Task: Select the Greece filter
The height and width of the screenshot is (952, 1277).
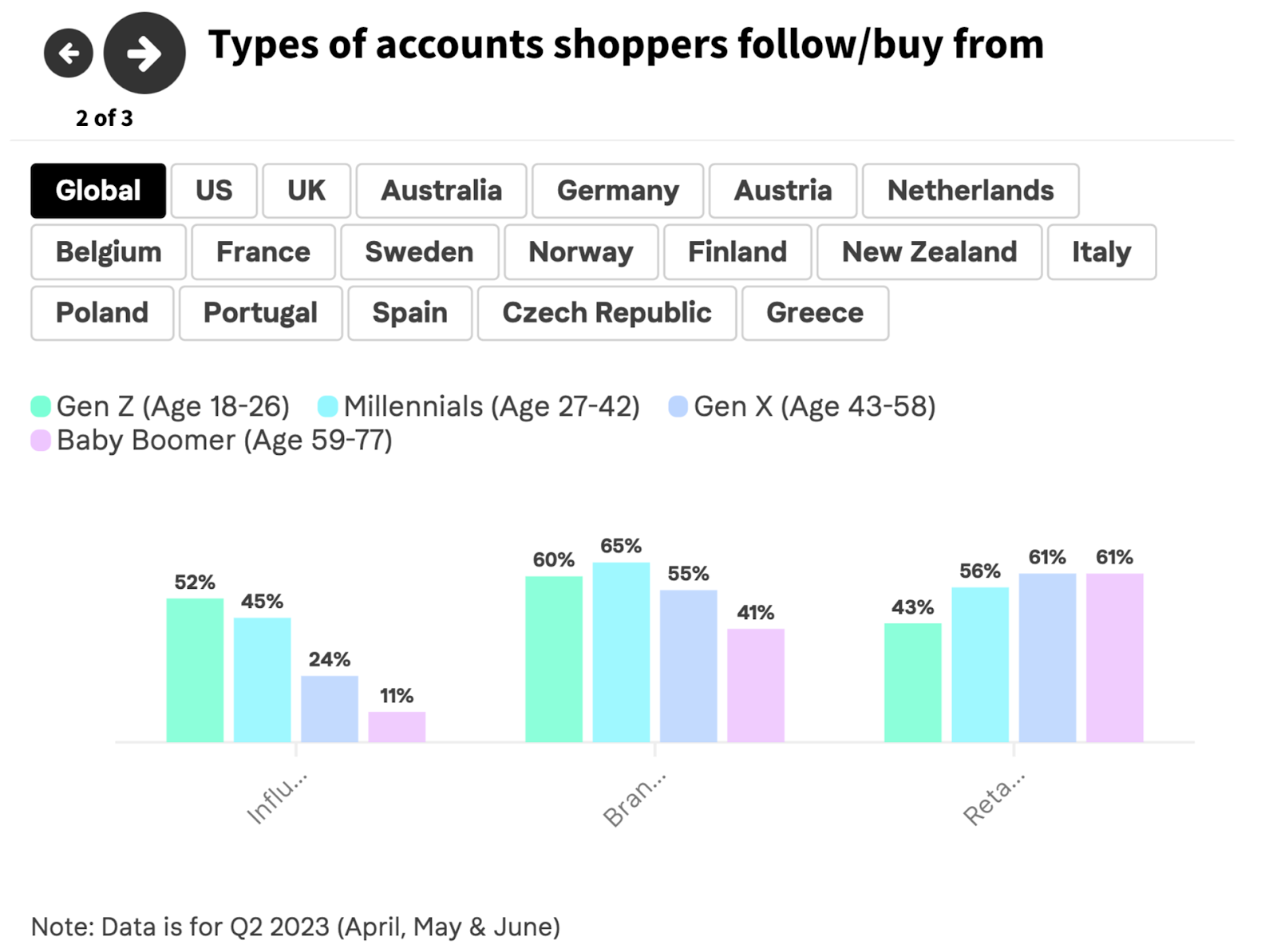Action: click(x=814, y=313)
